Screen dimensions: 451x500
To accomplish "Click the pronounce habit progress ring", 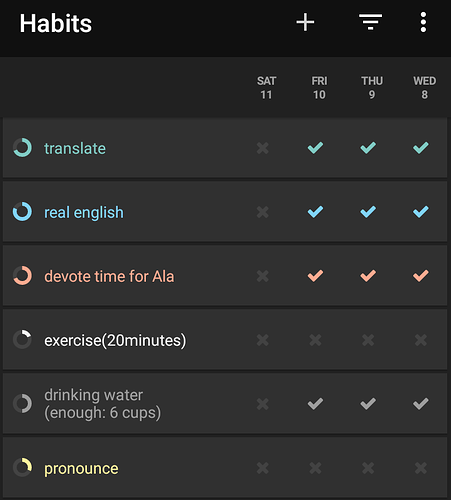I will point(22,468).
